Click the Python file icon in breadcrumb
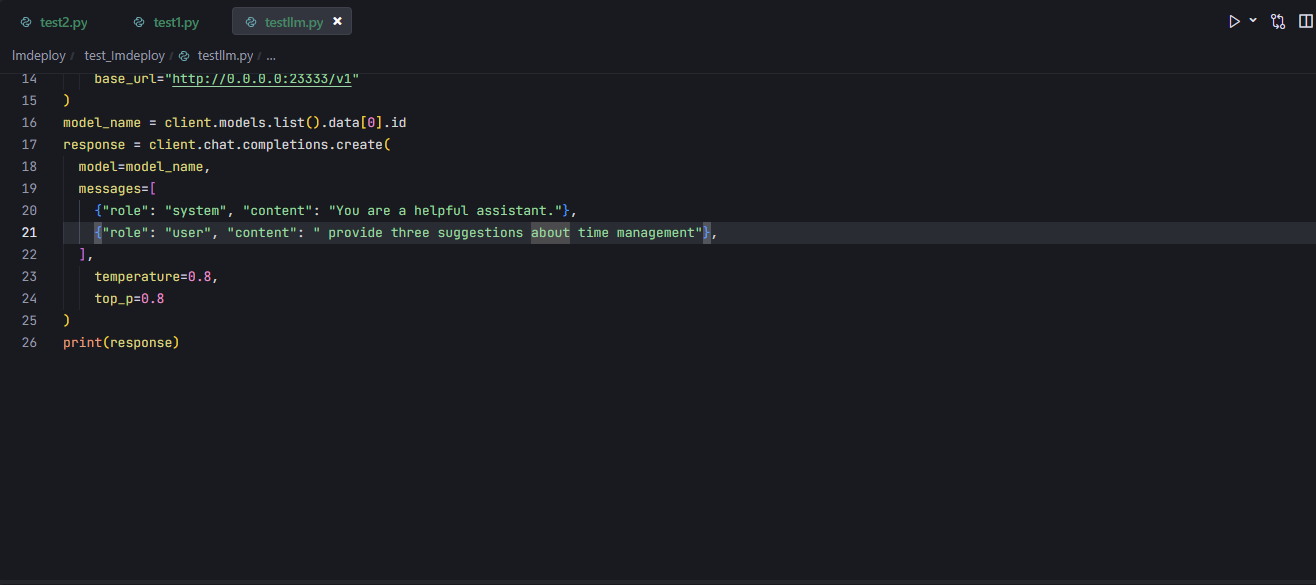Viewport: 1316px width, 585px height. point(184,56)
